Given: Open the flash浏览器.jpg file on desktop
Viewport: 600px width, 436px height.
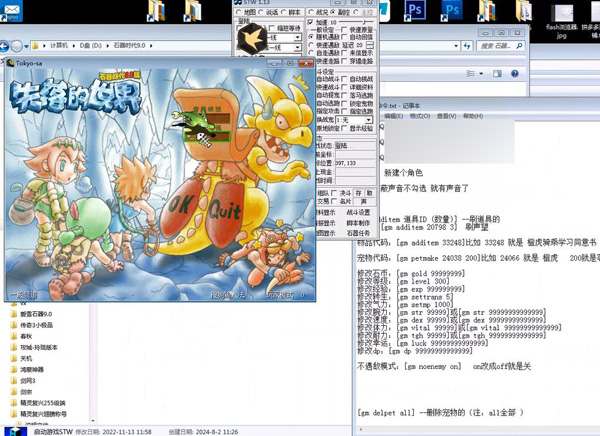Looking at the screenshot, I should (x=561, y=20).
